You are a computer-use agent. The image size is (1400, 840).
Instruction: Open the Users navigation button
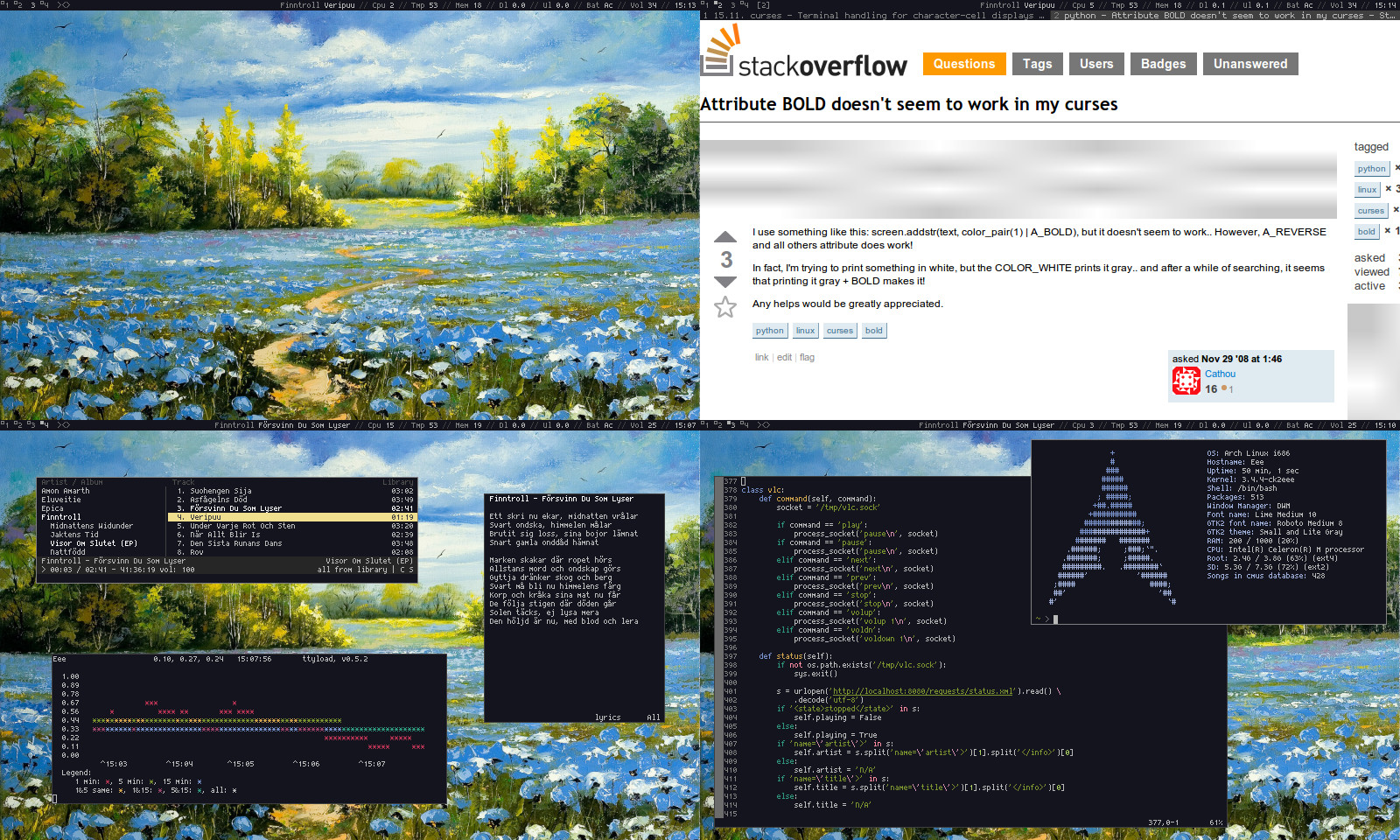point(1096,64)
